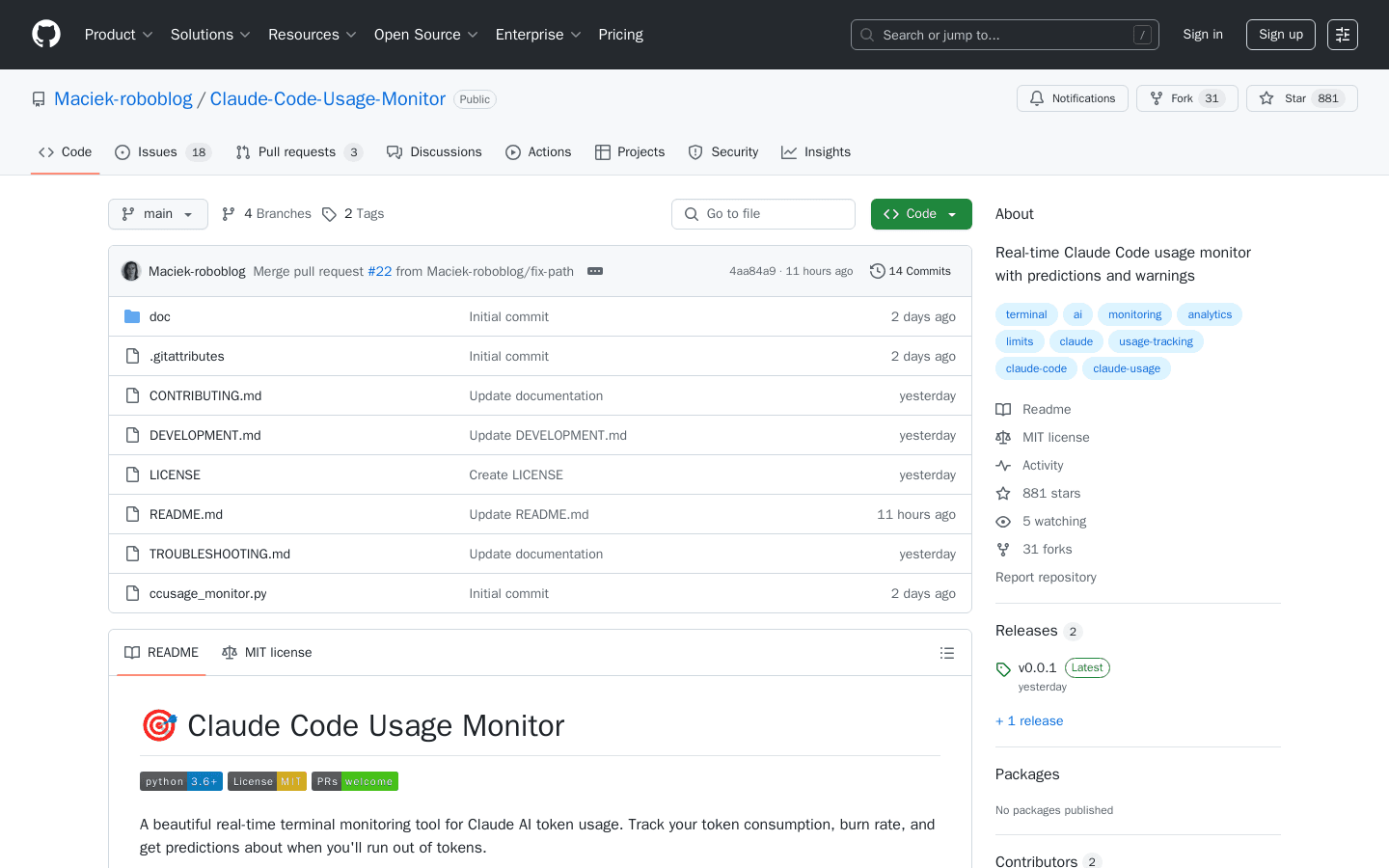Image resolution: width=1389 pixels, height=868 pixels.
Task: Expand the Product menu in the navbar
Action: [118, 34]
